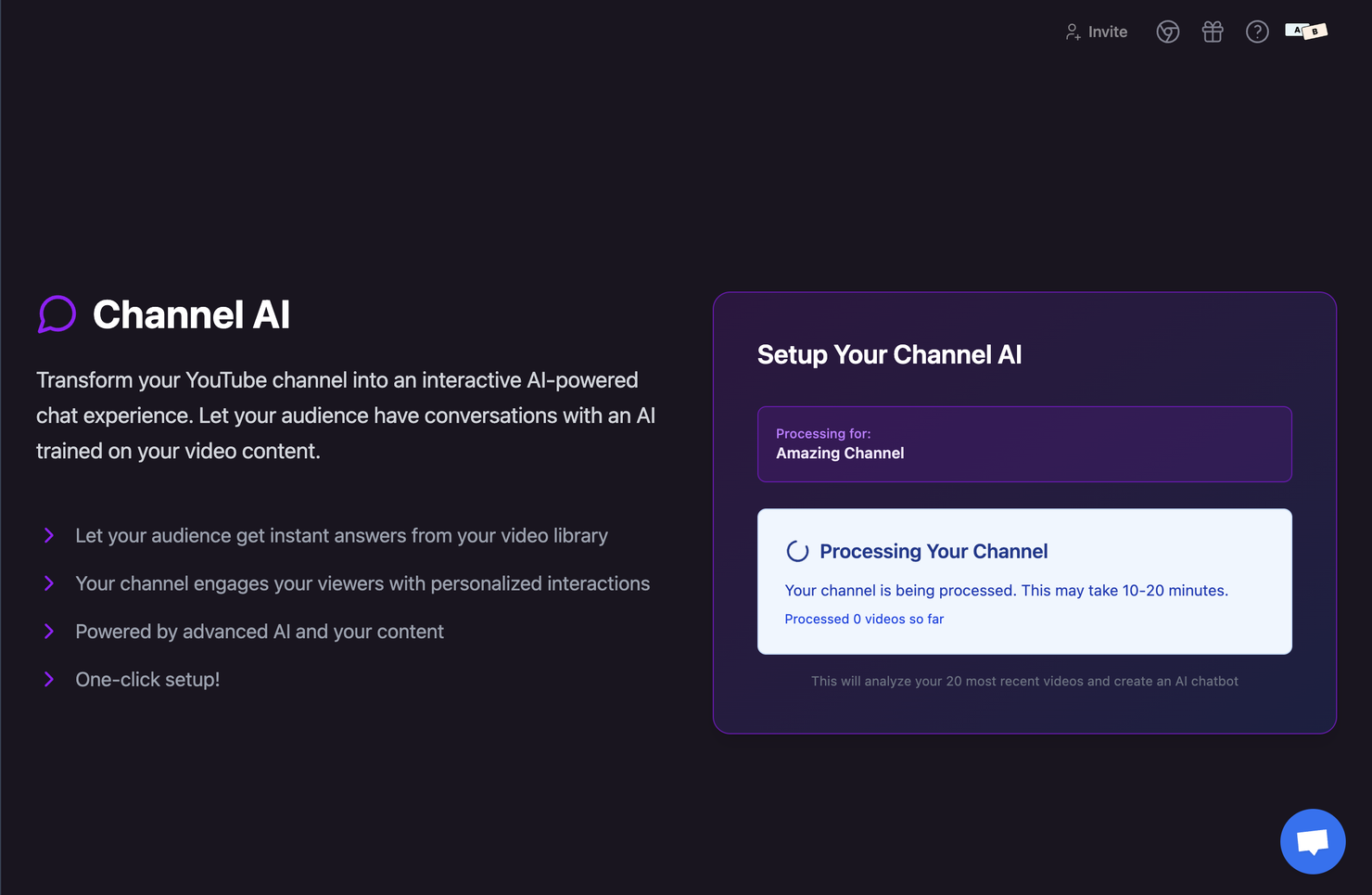1372x895 pixels.
Task: Click the '20 most recent videos' note
Action: click(x=1023, y=681)
